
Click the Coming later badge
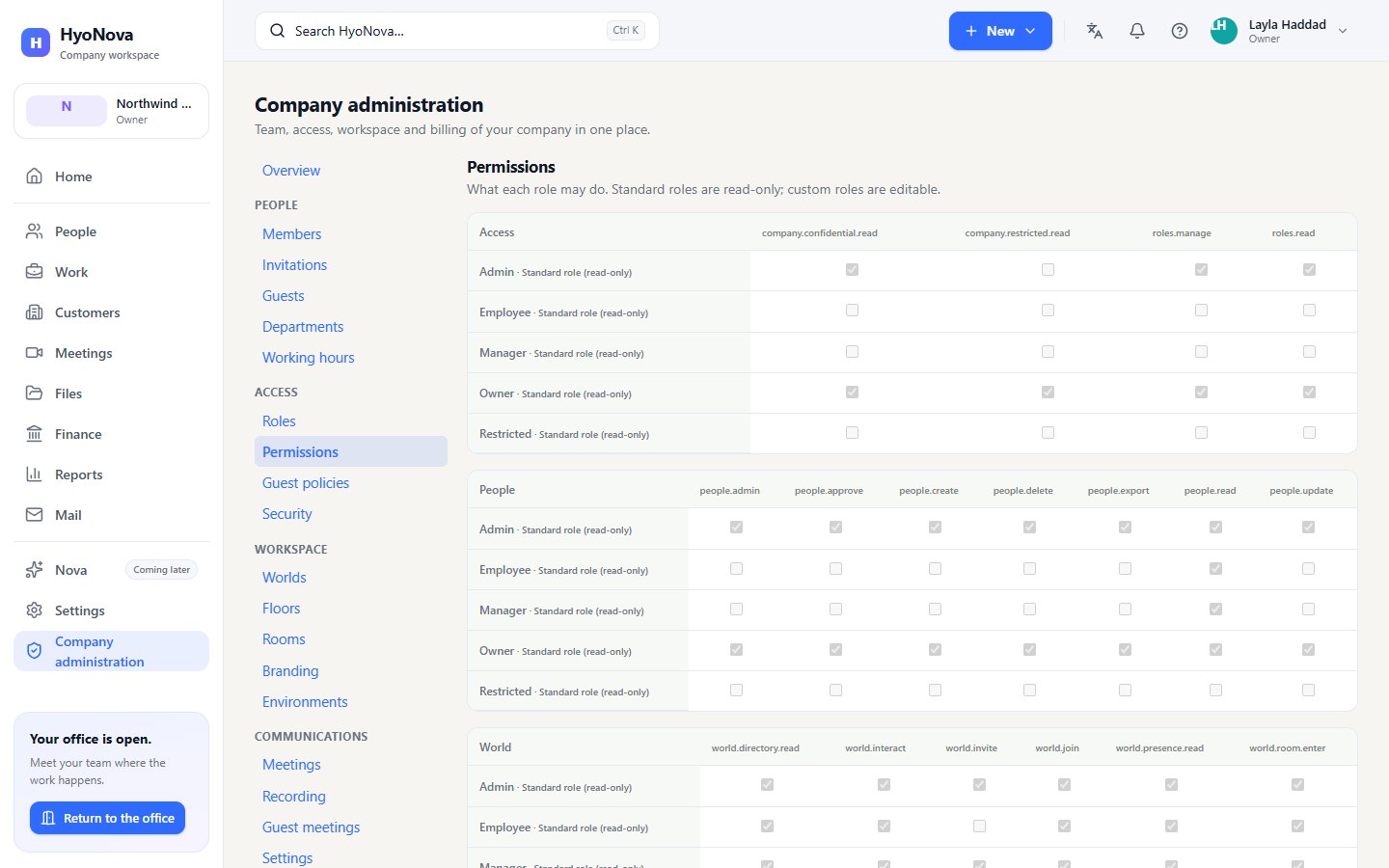[x=162, y=570]
